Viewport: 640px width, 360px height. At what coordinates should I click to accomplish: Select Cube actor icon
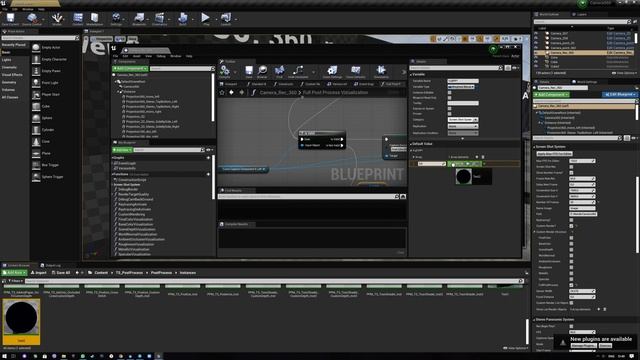point(36,106)
